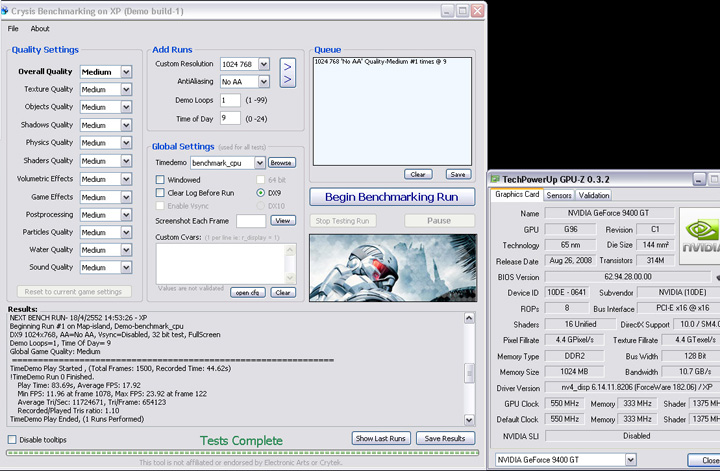Expand the AntiAliasing dropdown

point(264,82)
